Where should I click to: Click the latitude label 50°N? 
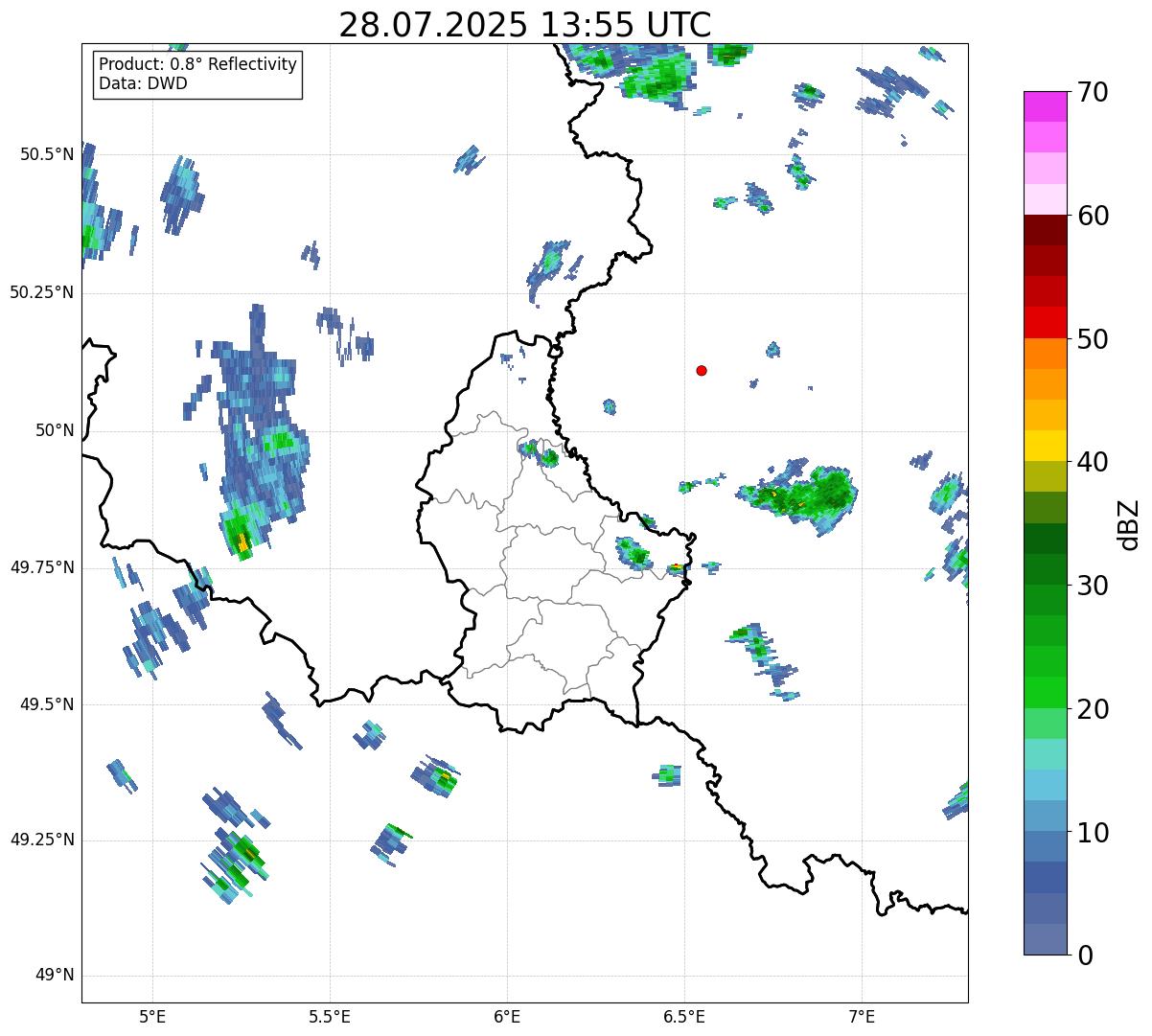[x=55, y=430]
